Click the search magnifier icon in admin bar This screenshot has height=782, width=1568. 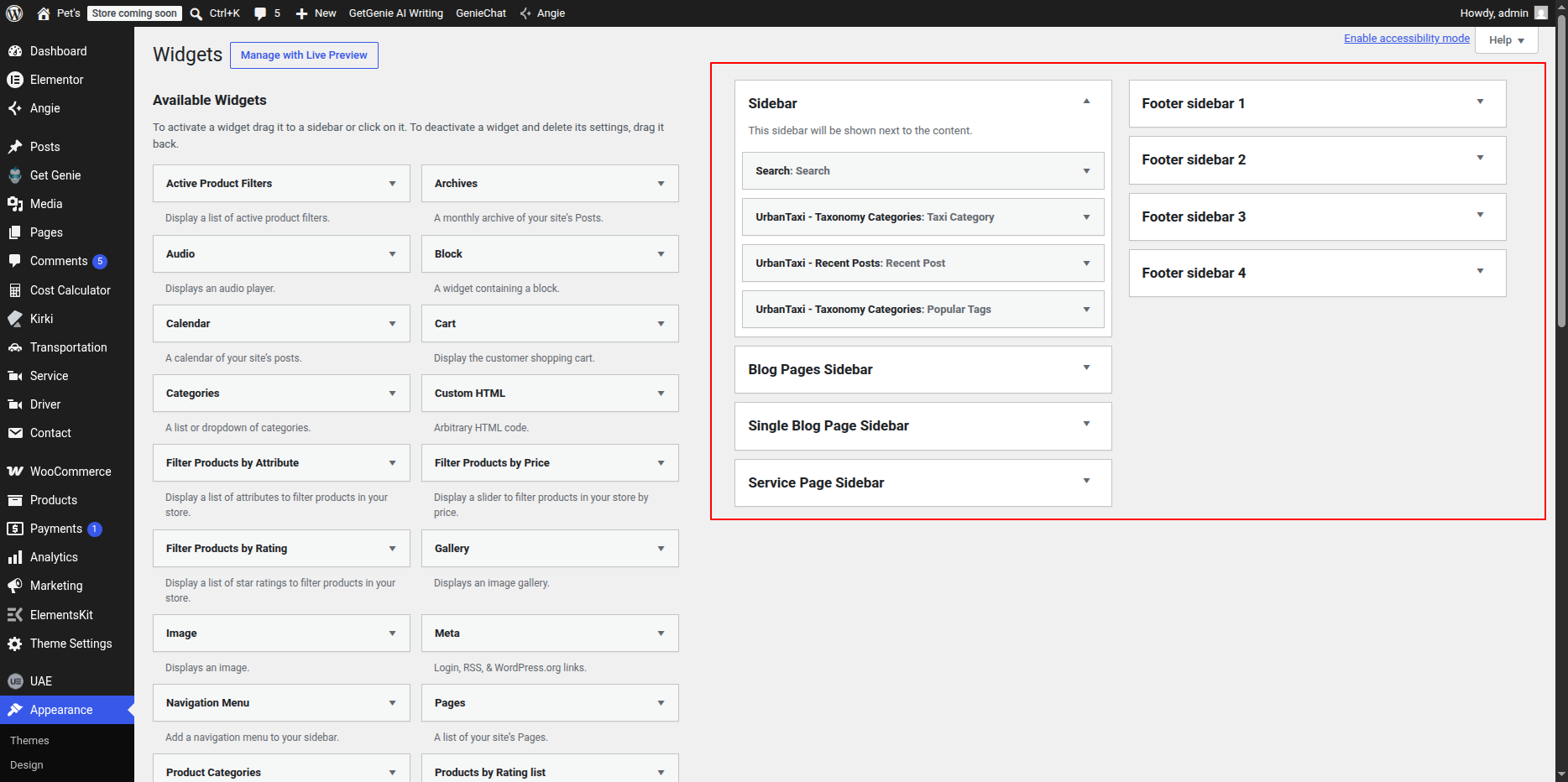coord(196,13)
